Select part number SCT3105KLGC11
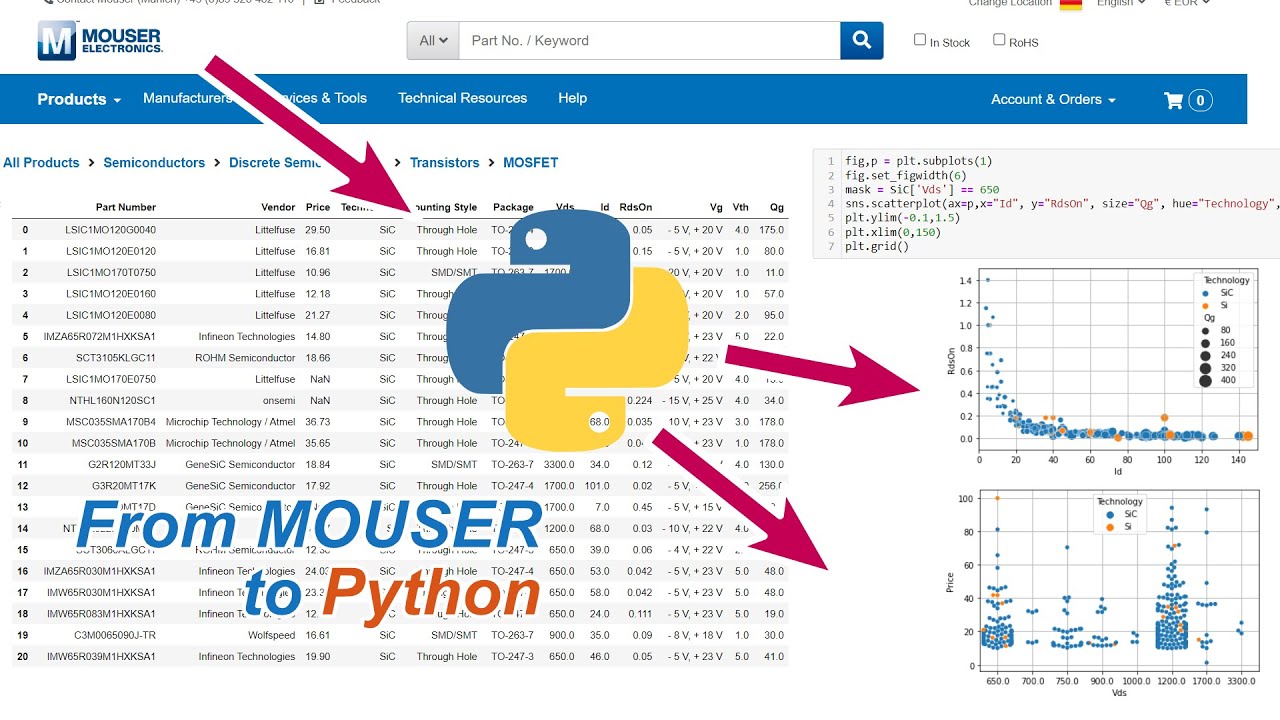 pos(116,358)
